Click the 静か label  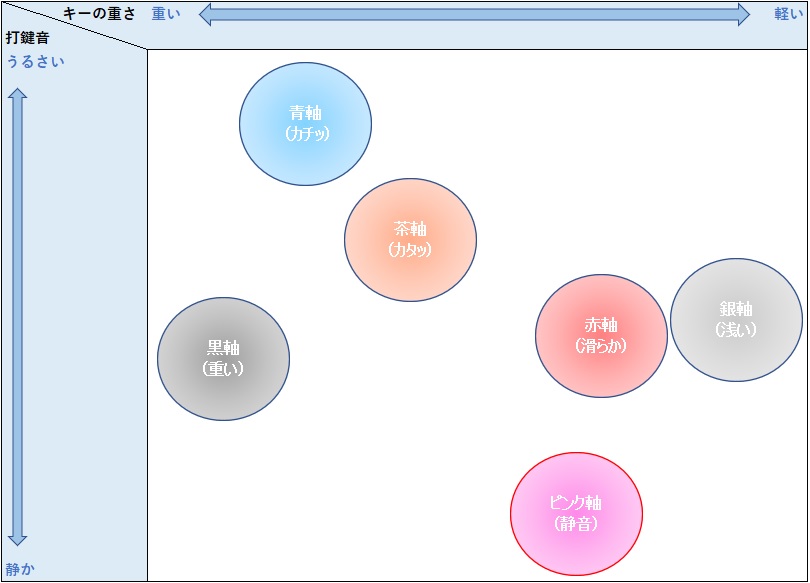tap(20, 570)
